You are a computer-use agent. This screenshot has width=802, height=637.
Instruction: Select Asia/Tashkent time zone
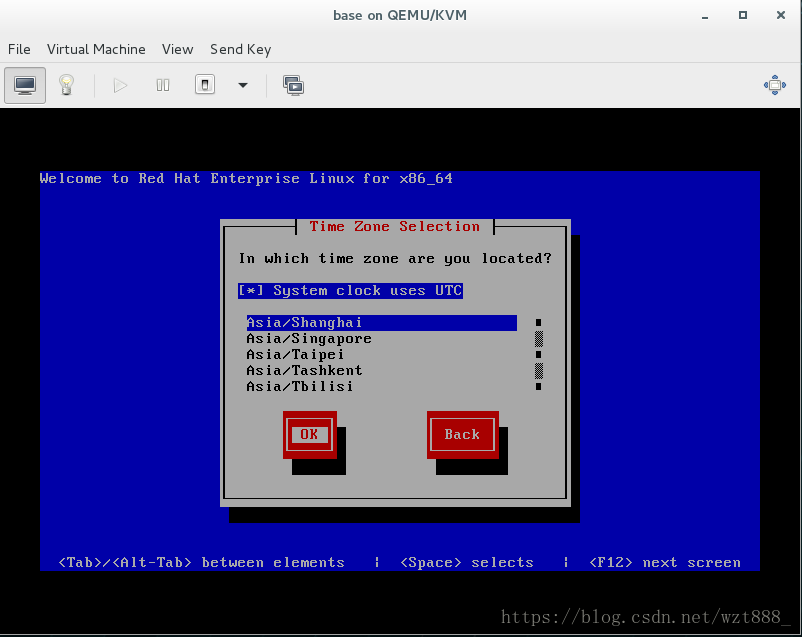click(x=382, y=370)
